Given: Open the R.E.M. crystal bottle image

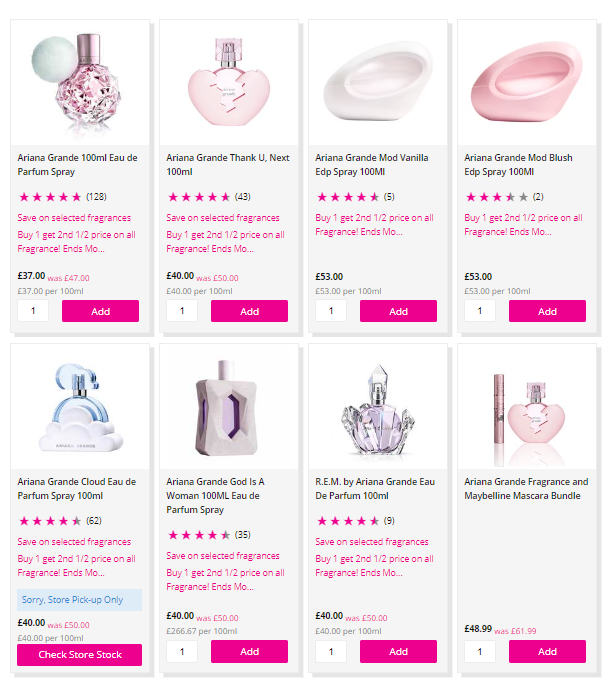Looking at the screenshot, I should click(x=377, y=405).
